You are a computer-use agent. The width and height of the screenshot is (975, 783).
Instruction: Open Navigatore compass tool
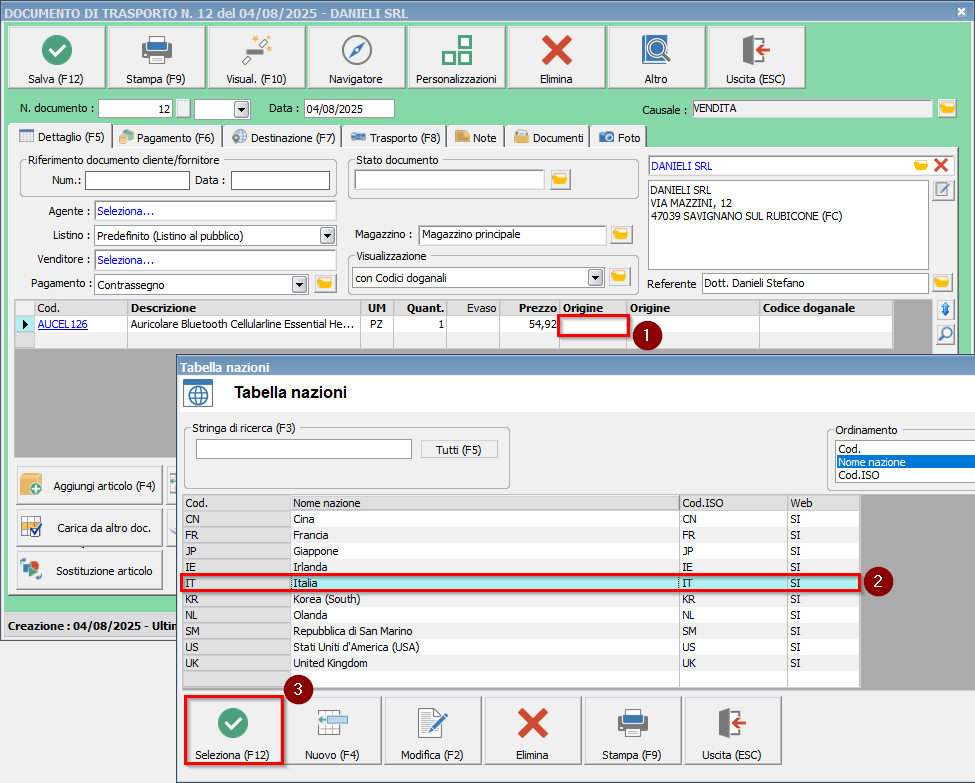coord(356,57)
